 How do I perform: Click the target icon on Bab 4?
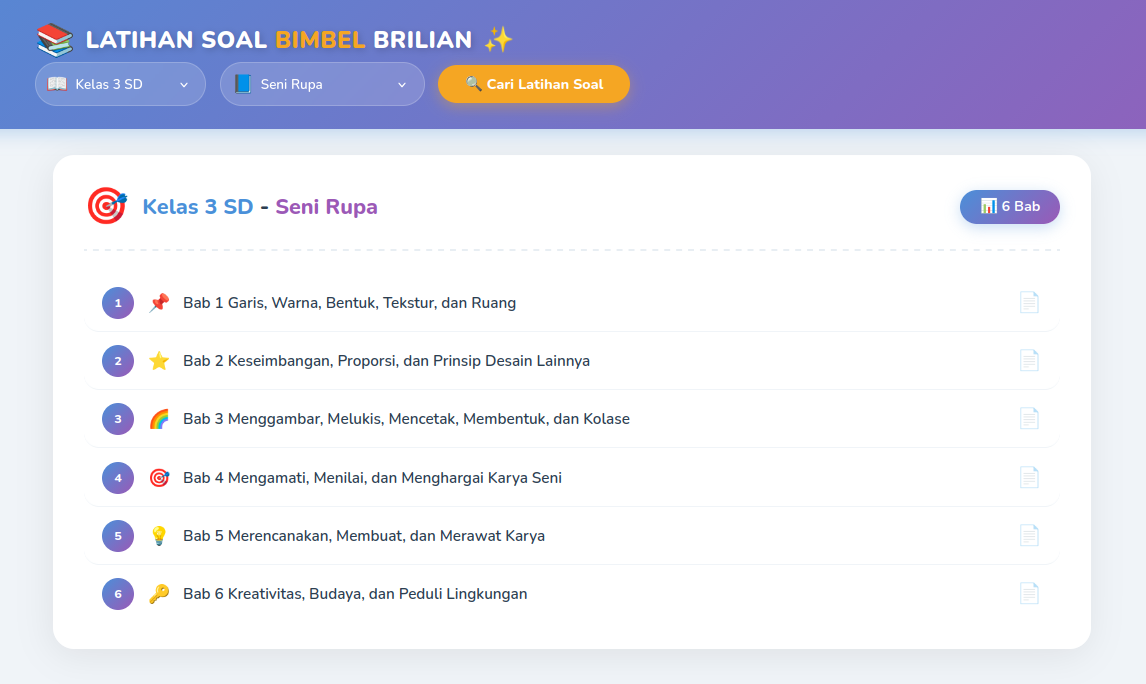159,478
